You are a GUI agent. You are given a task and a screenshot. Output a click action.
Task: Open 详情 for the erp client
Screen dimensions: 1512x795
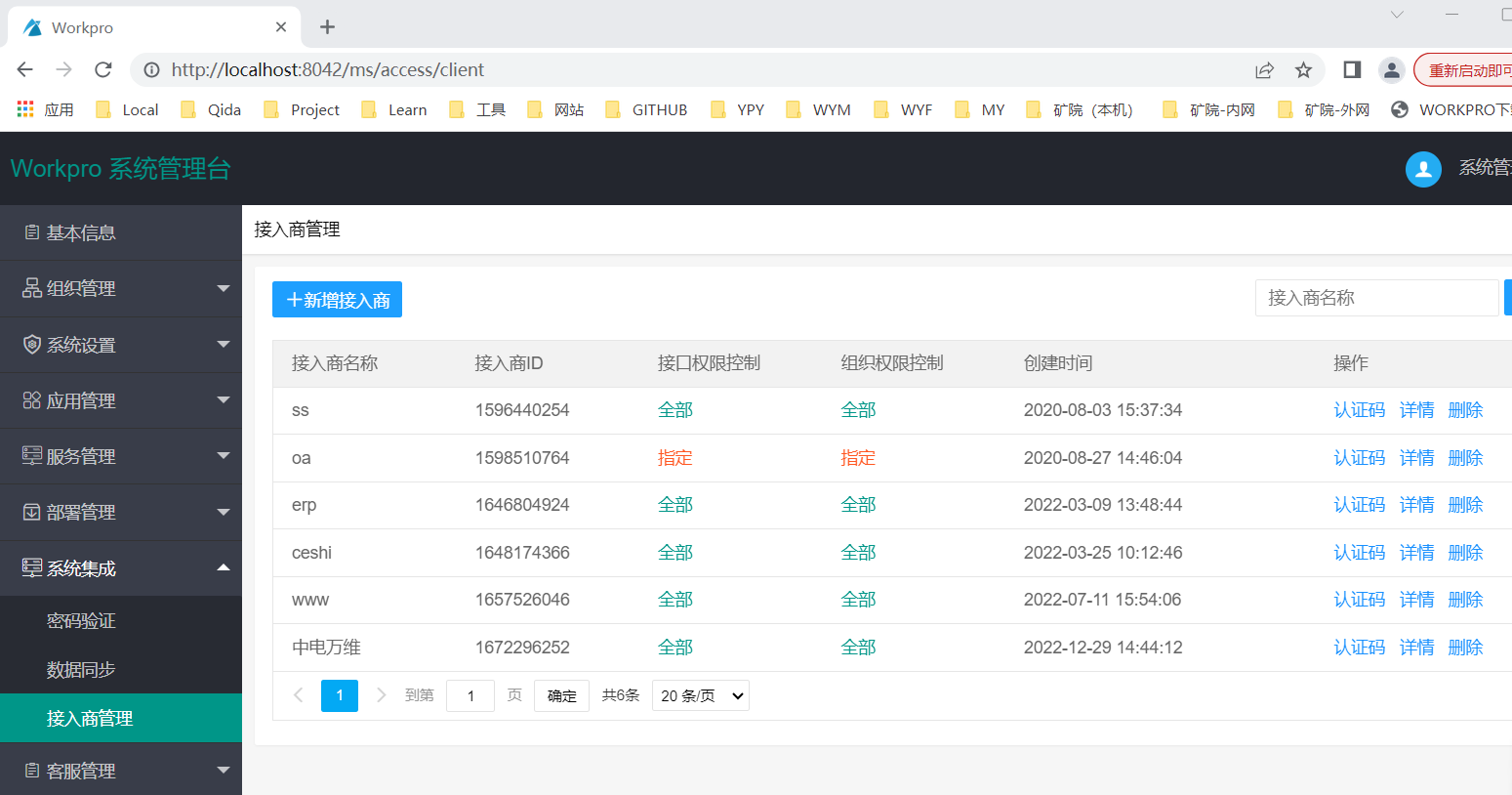[x=1416, y=505]
